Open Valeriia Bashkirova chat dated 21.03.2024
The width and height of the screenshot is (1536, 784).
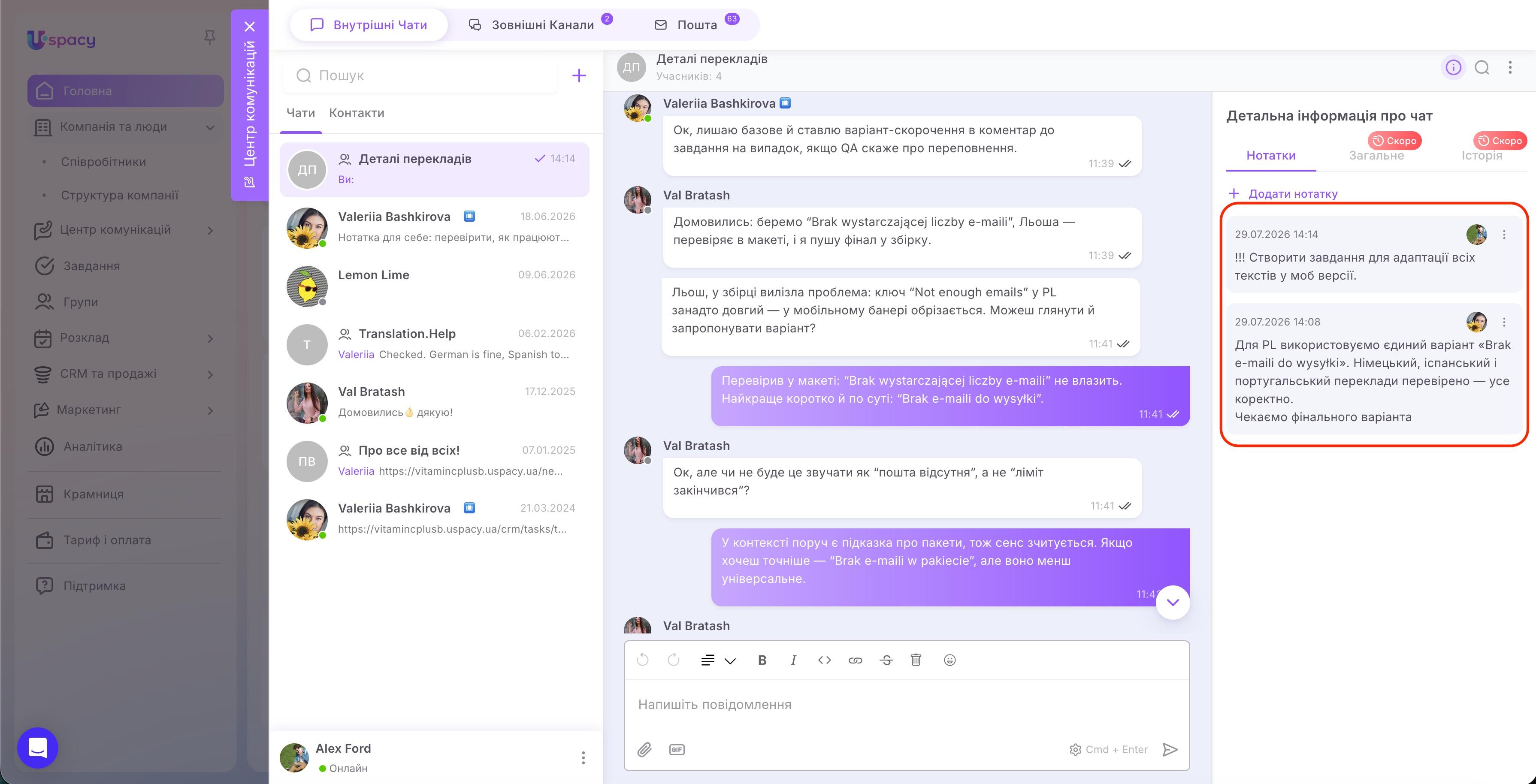435,520
